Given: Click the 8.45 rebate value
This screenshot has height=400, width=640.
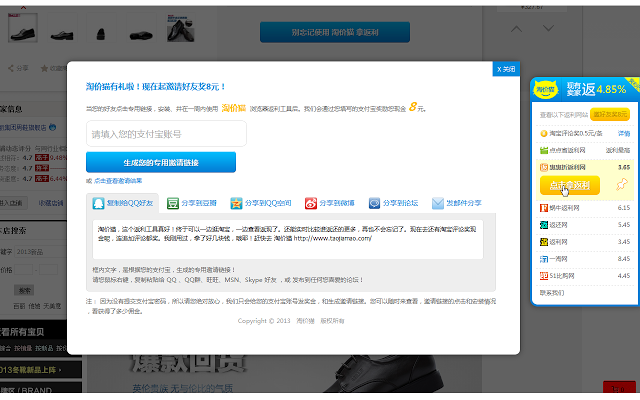Looking at the screenshot, I should click(624, 259).
